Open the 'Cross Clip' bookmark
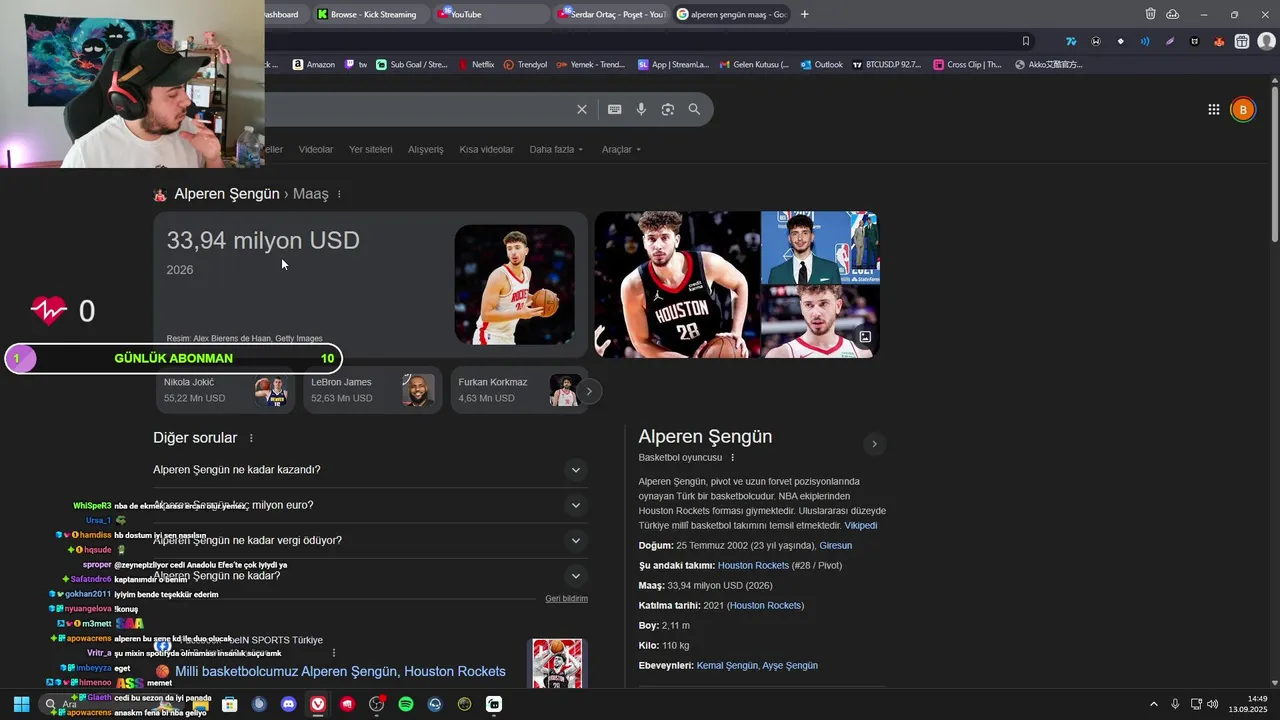 [967, 64]
